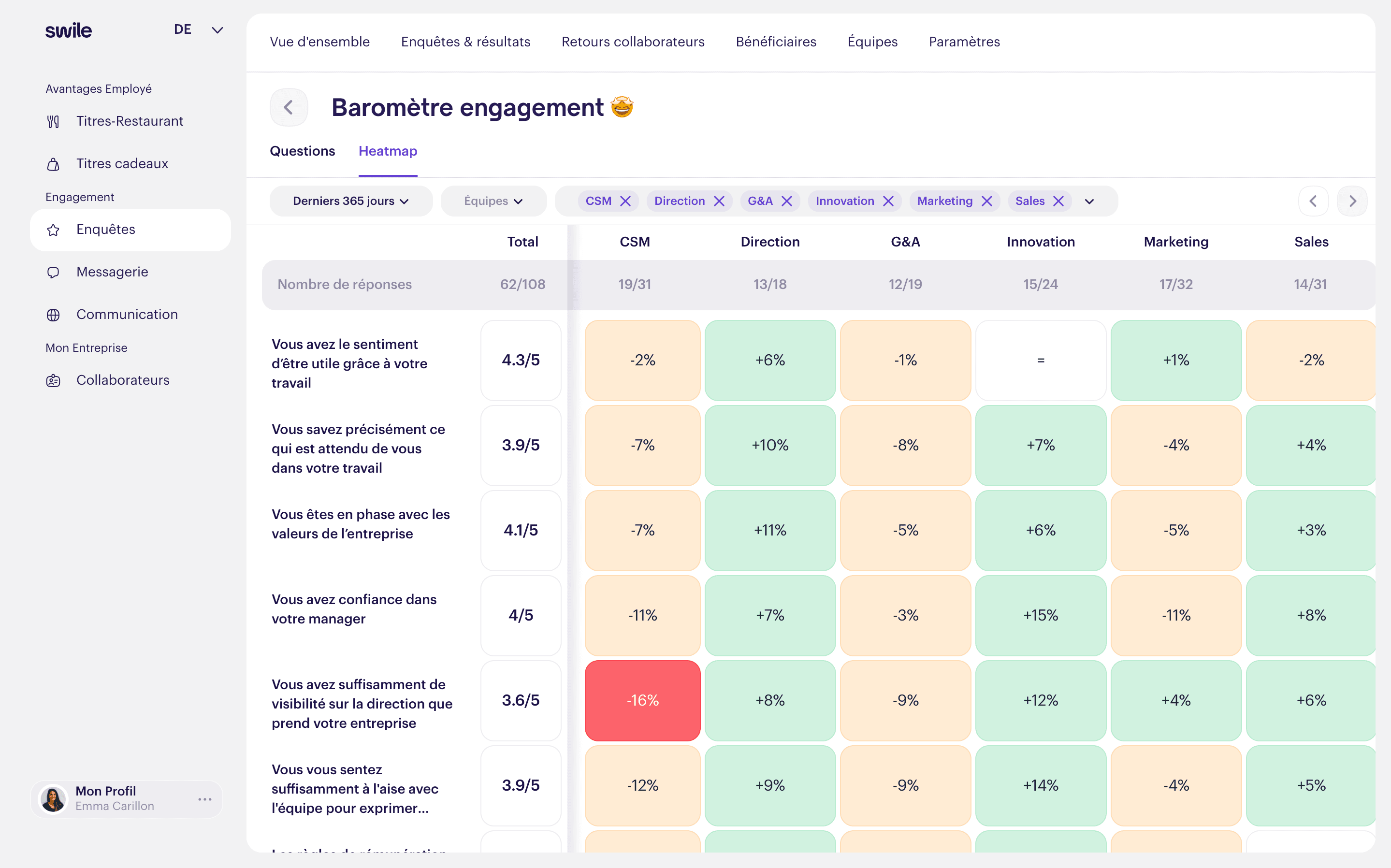Viewport: 1391px width, 868px height.
Task: Open Collaborateurs via the badge icon
Action: [53, 381]
